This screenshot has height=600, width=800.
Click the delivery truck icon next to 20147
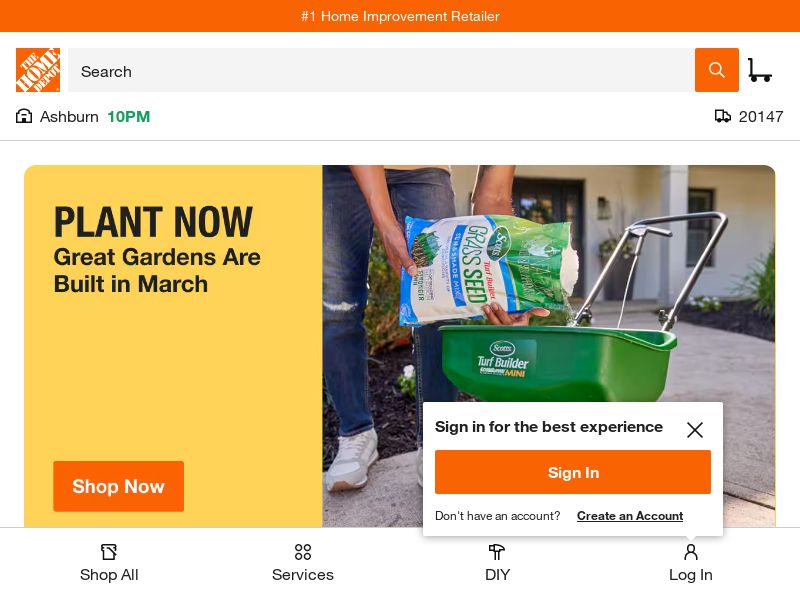pyautogui.click(x=723, y=117)
